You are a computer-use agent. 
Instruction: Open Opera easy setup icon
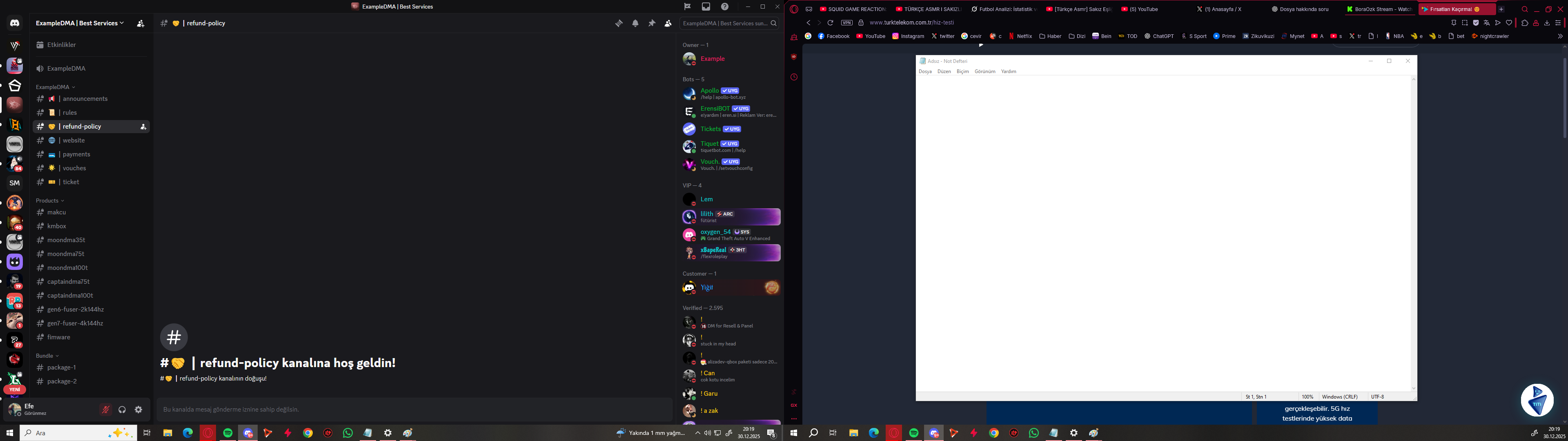pyautogui.click(x=1558, y=22)
